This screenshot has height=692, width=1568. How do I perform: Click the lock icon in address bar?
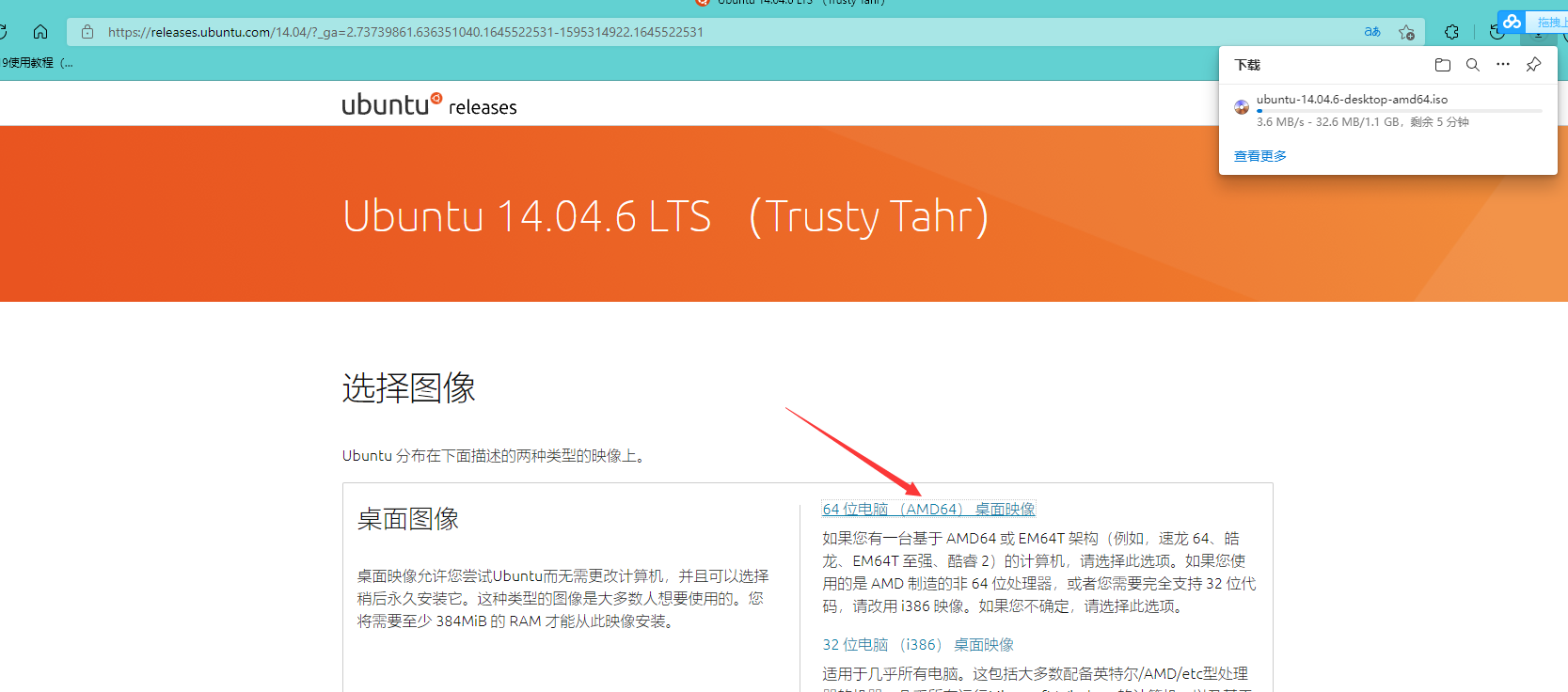coord(87,32)
